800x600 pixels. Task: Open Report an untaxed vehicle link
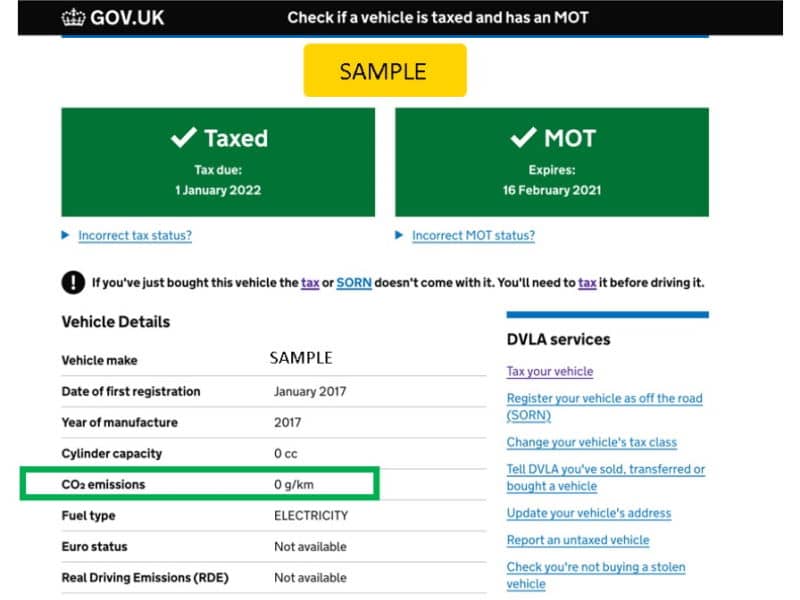[x=578, y=540]
